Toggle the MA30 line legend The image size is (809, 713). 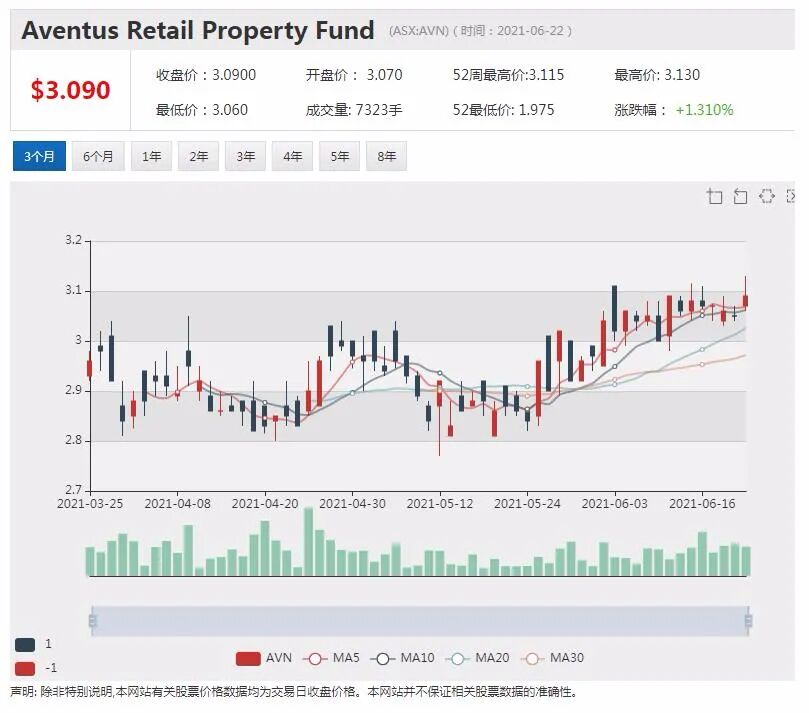click(x=552, y=658)
